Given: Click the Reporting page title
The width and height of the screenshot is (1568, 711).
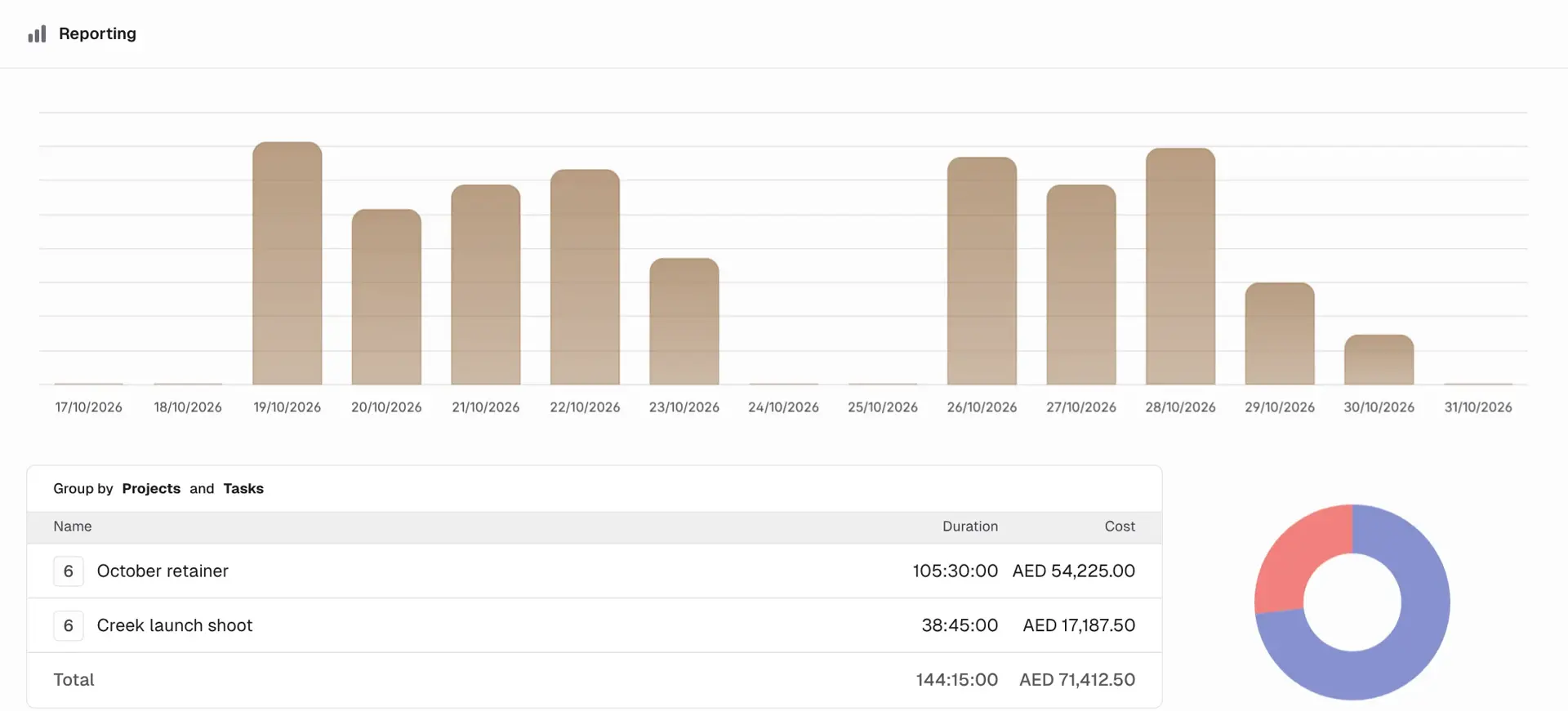Looking at the screenshot, I should tap(97, 33).
